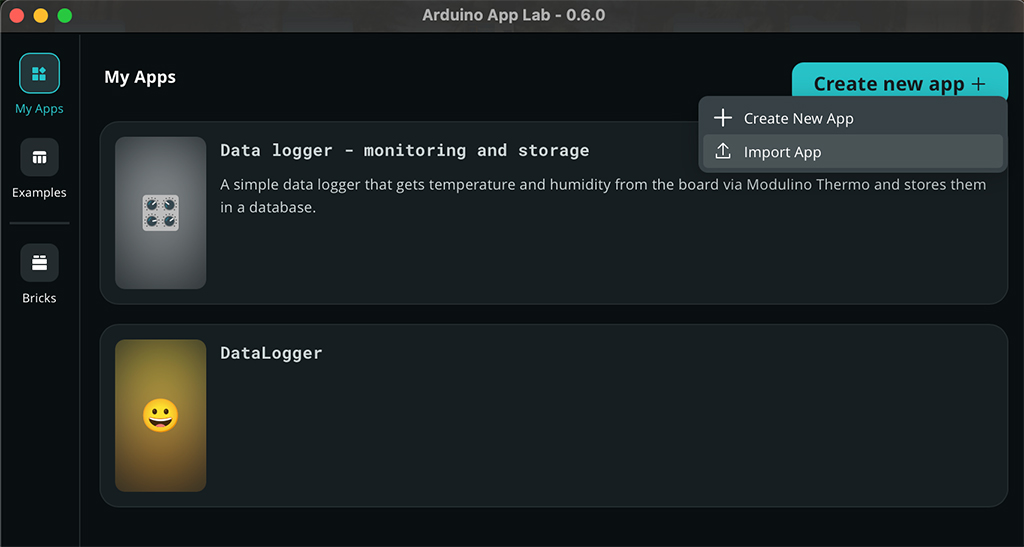Open the Examples sidebar icon
This screenshot has height=547, width=1024.
click(39, 157)
